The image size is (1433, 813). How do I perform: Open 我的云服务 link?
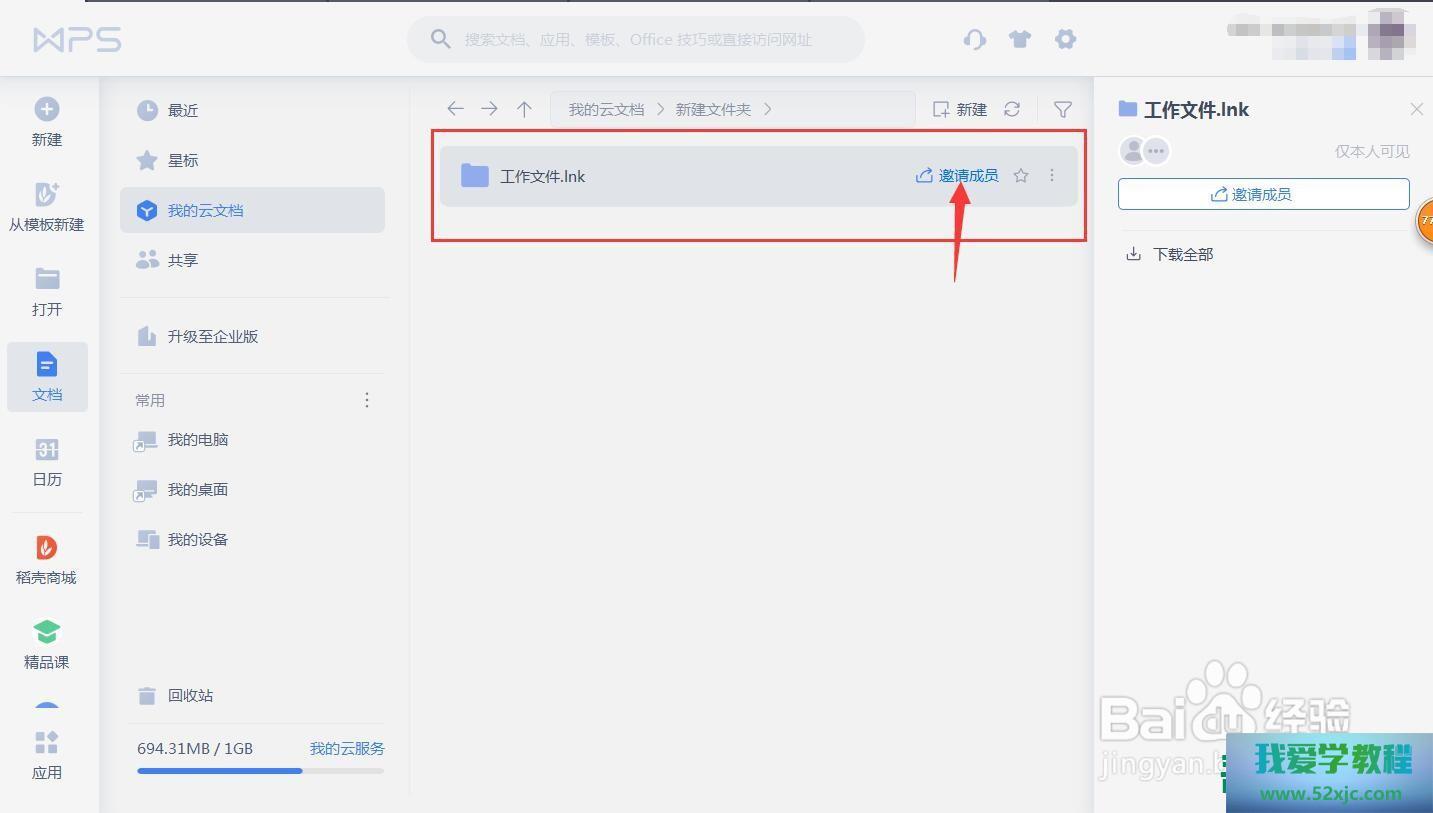(346, 748)
